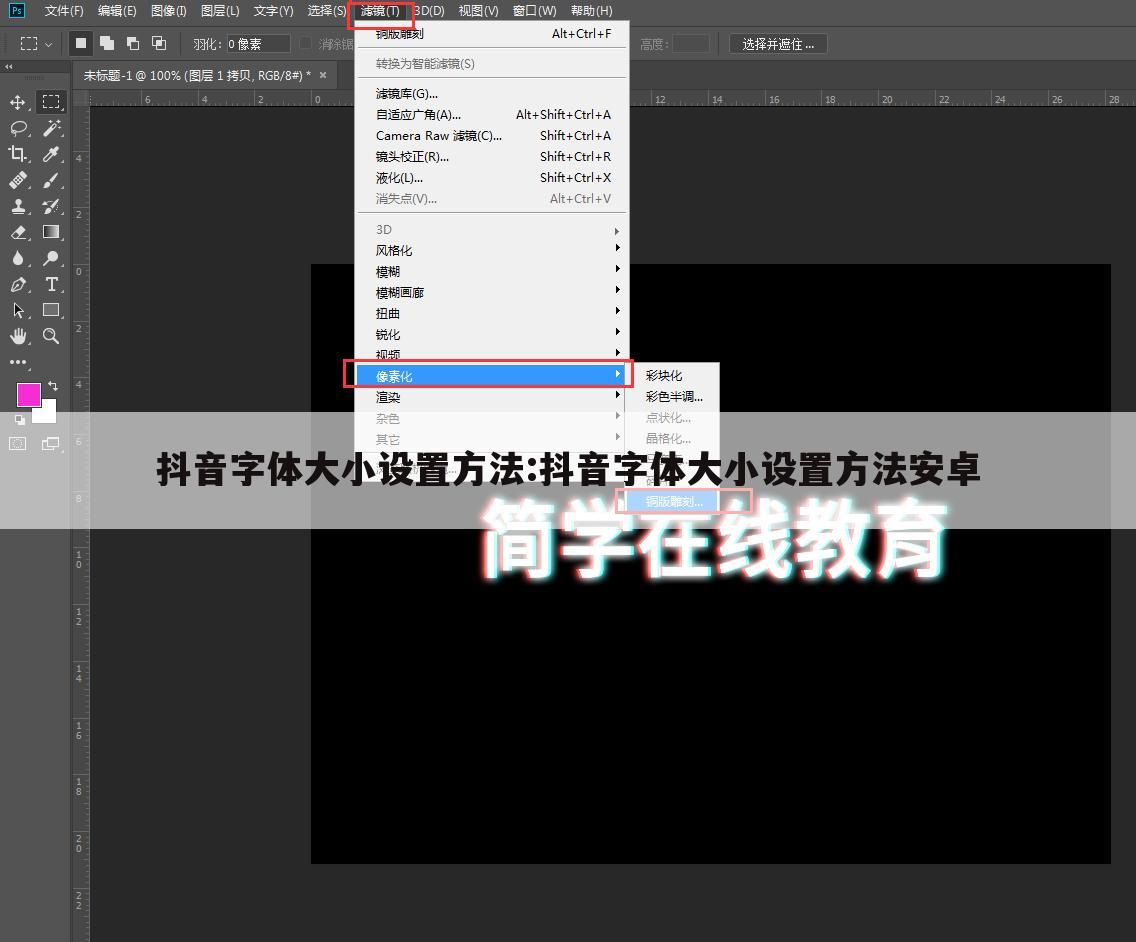The height and width of the screenshot is (942, 1136).
Task: Open the 帮助(H) menu
Action: tap(591, 11)
